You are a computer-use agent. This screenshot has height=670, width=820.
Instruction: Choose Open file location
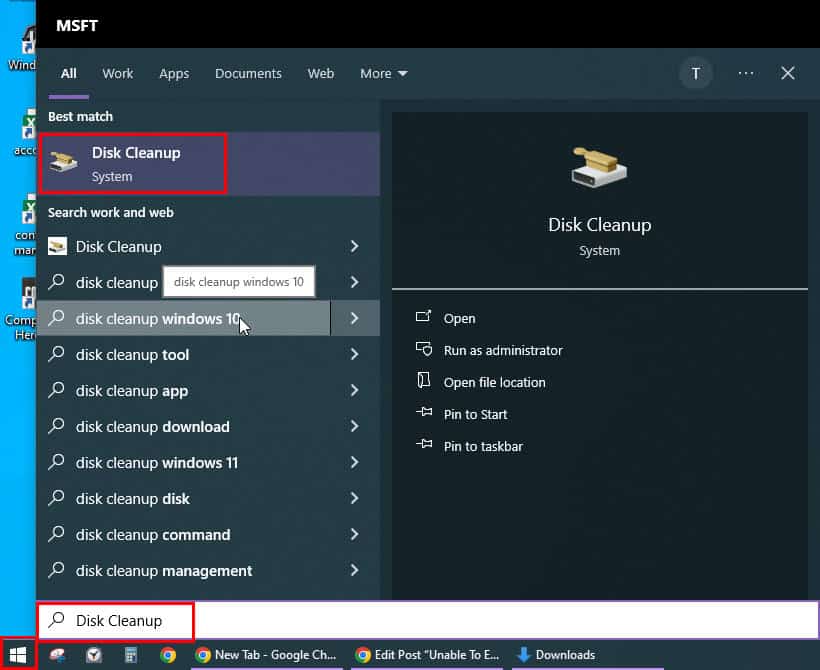pos(494,382)
